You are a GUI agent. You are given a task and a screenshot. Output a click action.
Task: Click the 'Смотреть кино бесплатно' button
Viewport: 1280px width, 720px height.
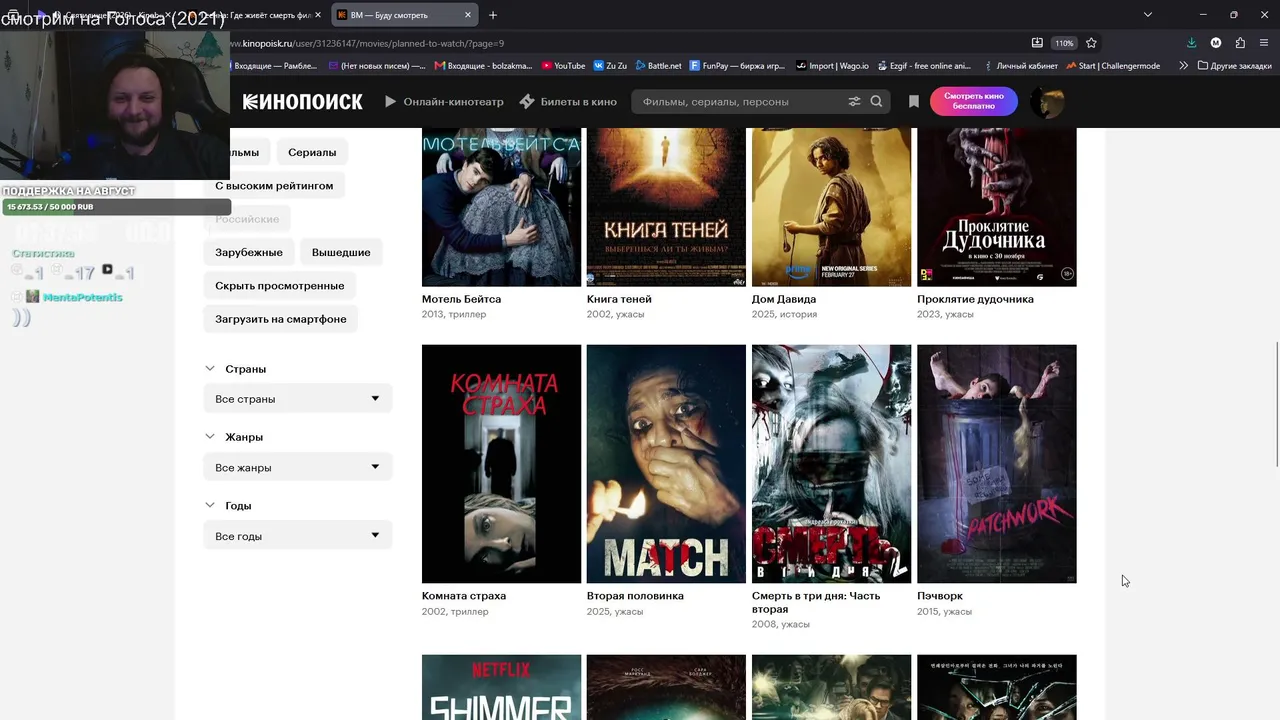click(973, 102)
